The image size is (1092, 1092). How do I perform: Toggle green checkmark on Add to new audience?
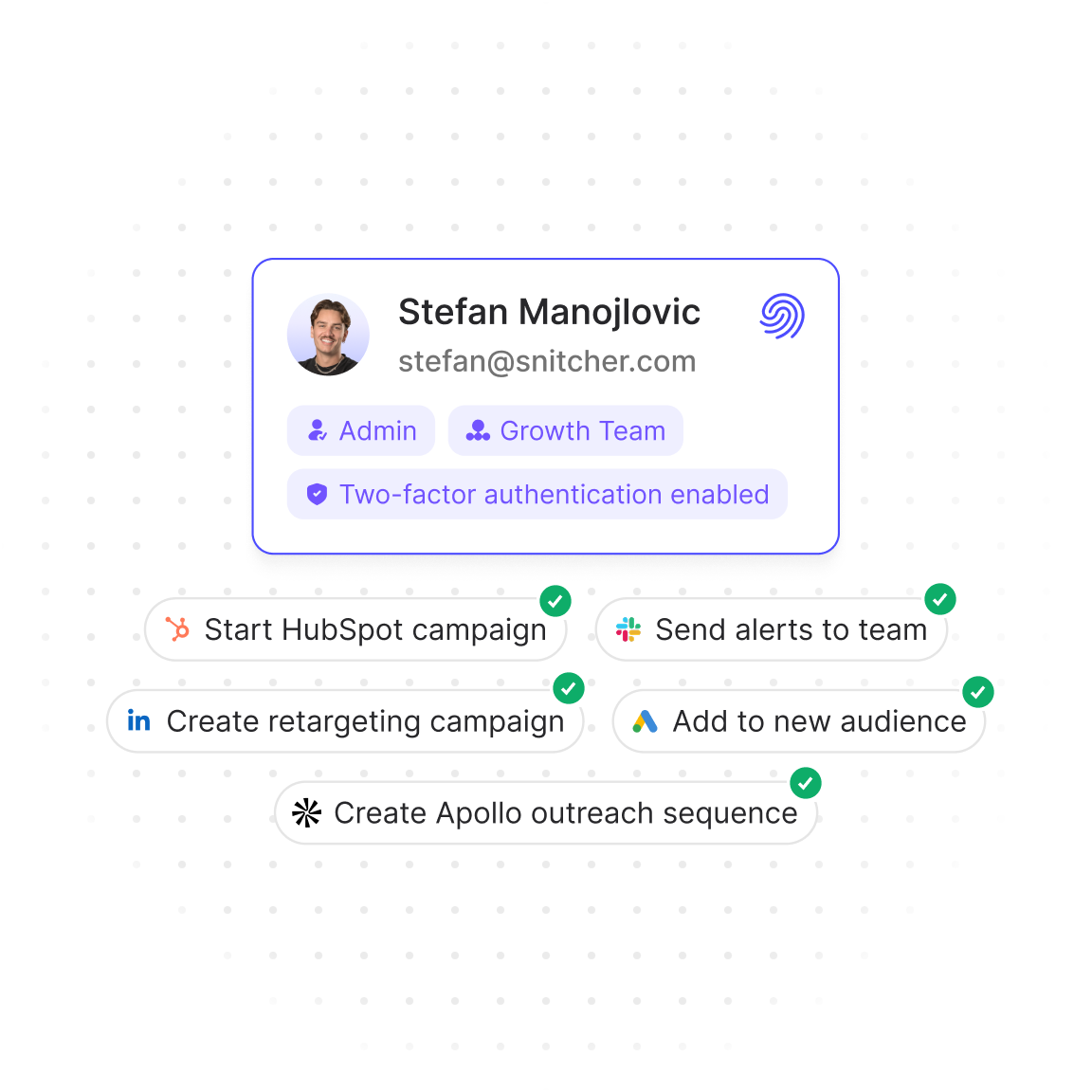point(978,692)
